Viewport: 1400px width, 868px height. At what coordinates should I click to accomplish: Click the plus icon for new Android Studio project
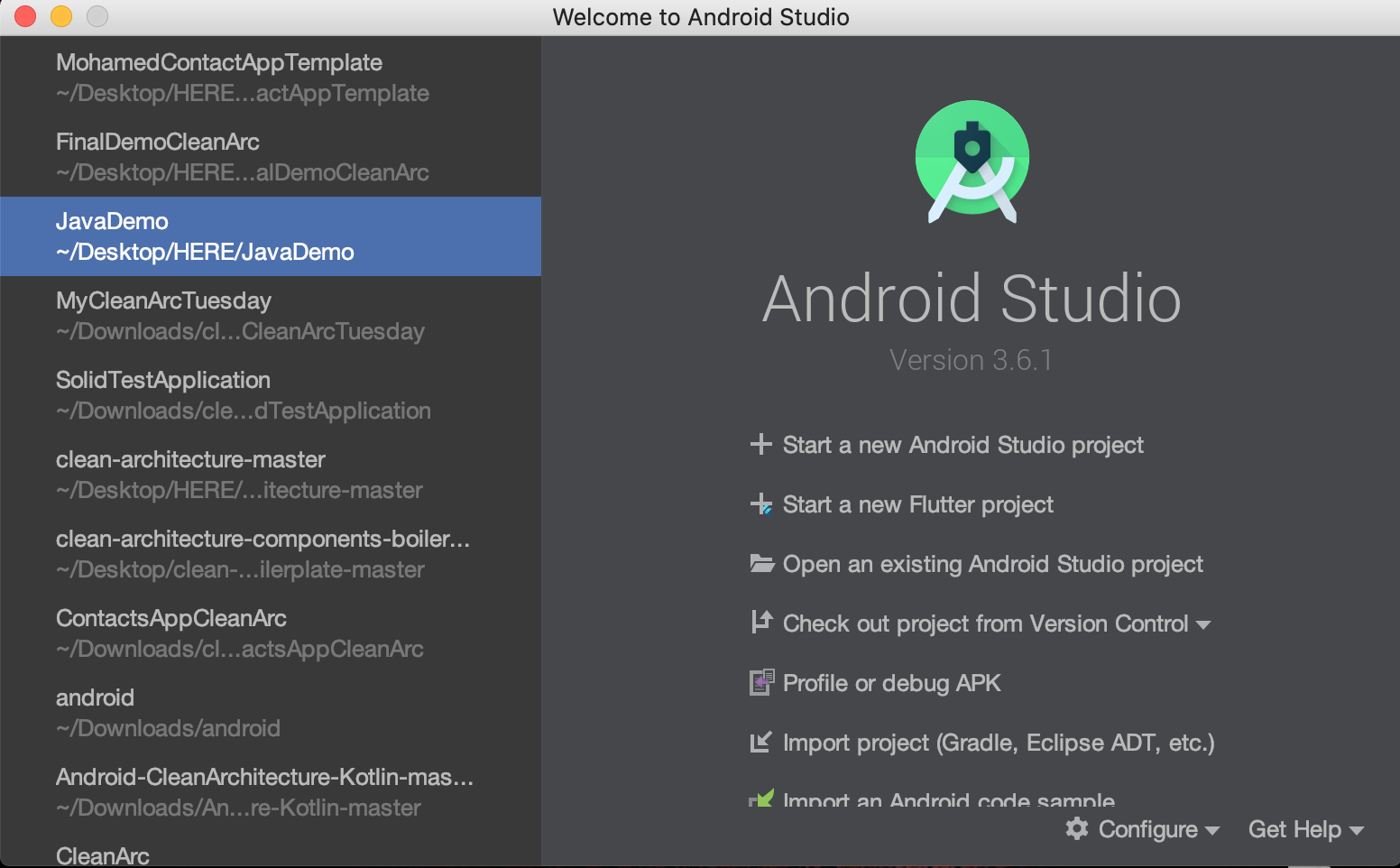pyautogui.click(x=760, y=444)
